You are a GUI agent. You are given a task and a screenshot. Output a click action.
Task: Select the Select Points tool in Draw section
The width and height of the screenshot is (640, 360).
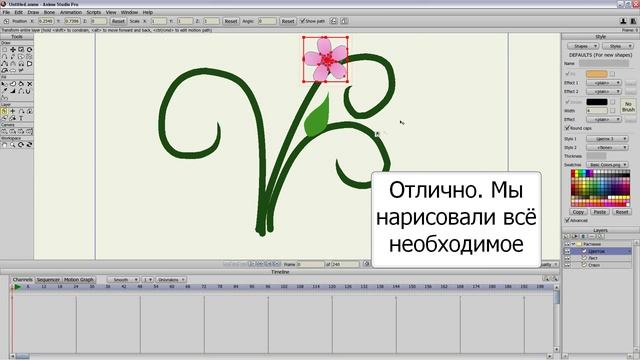pos(4,49)
